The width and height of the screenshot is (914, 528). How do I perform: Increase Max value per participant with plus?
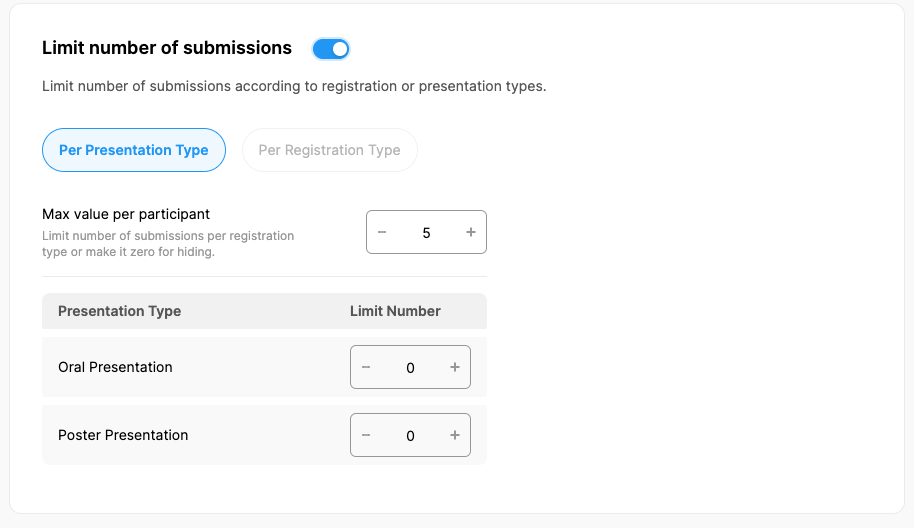pos(471,232)
